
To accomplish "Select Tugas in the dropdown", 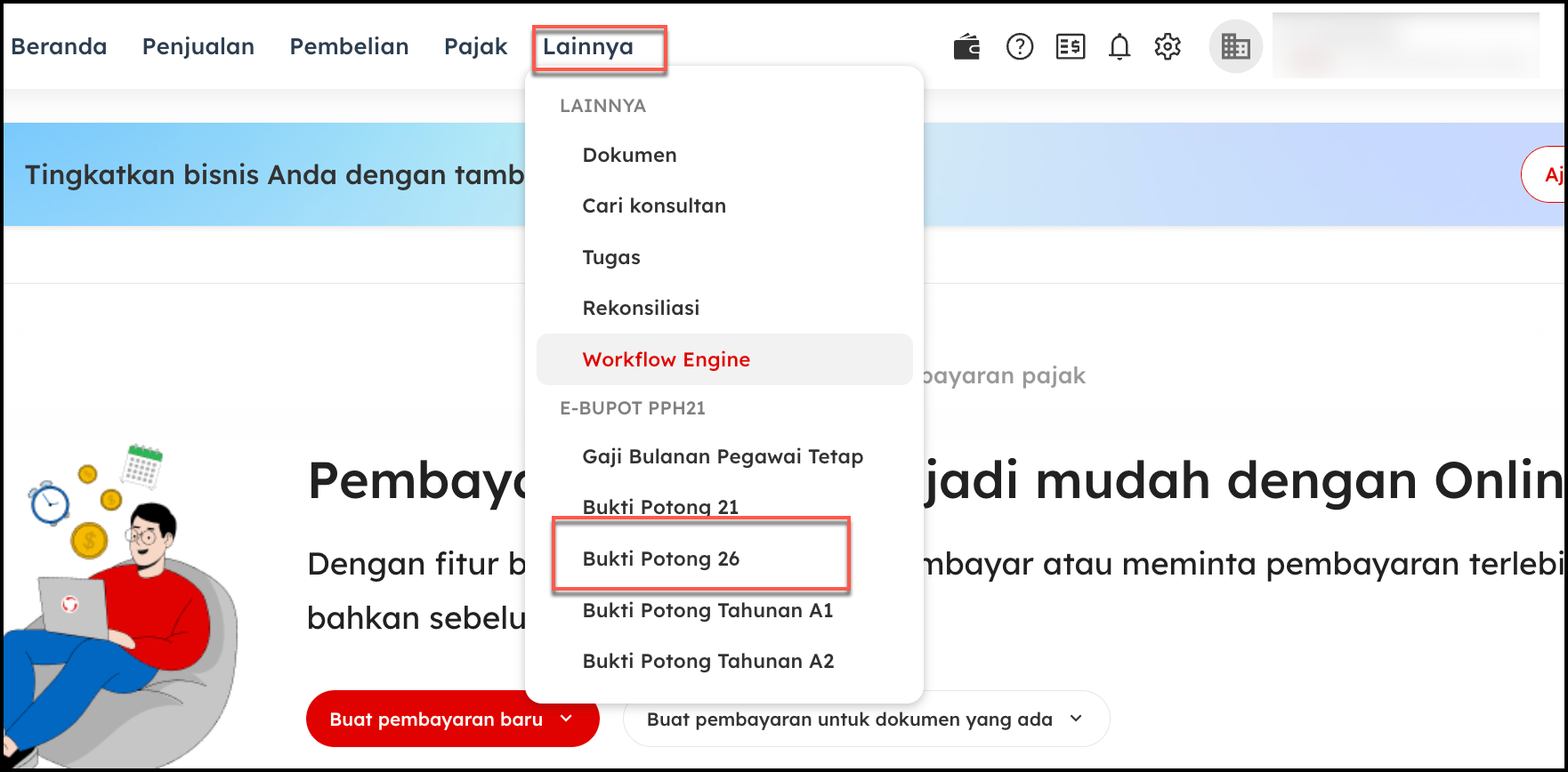I will point(611,258).
